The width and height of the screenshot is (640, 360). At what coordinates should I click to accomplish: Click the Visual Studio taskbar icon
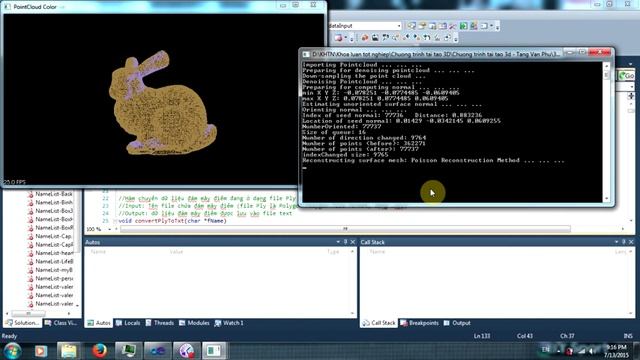(158, 351)
